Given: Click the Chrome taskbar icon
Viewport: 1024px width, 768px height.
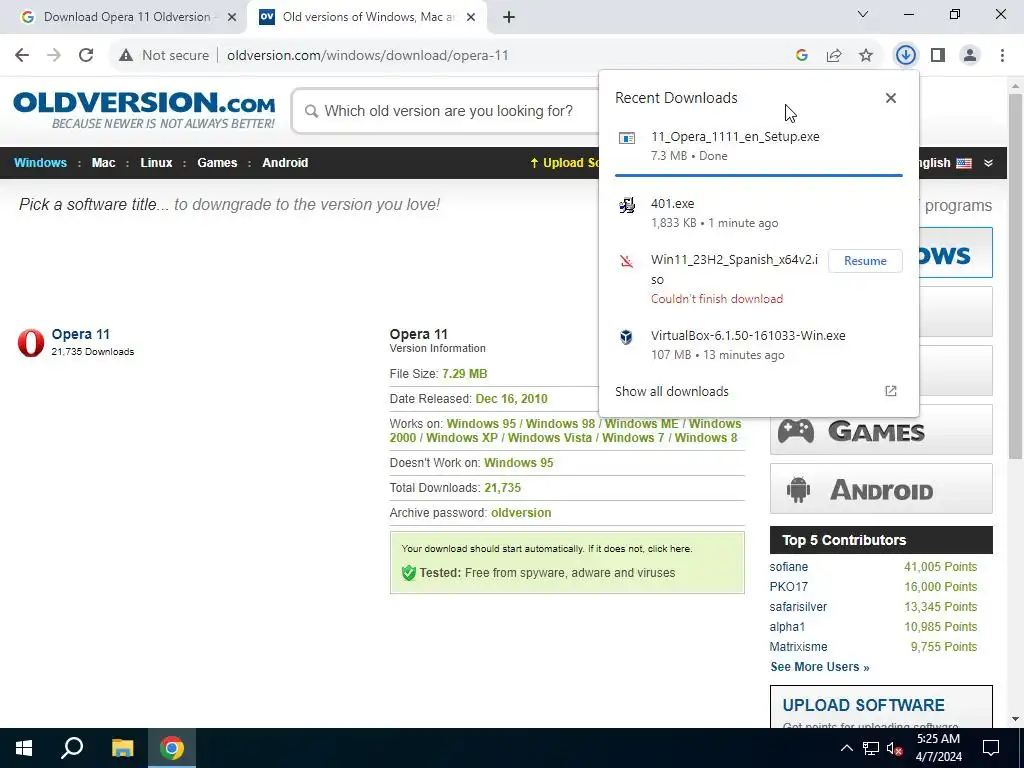Looking at the screenshot, I should coord(172,748).
